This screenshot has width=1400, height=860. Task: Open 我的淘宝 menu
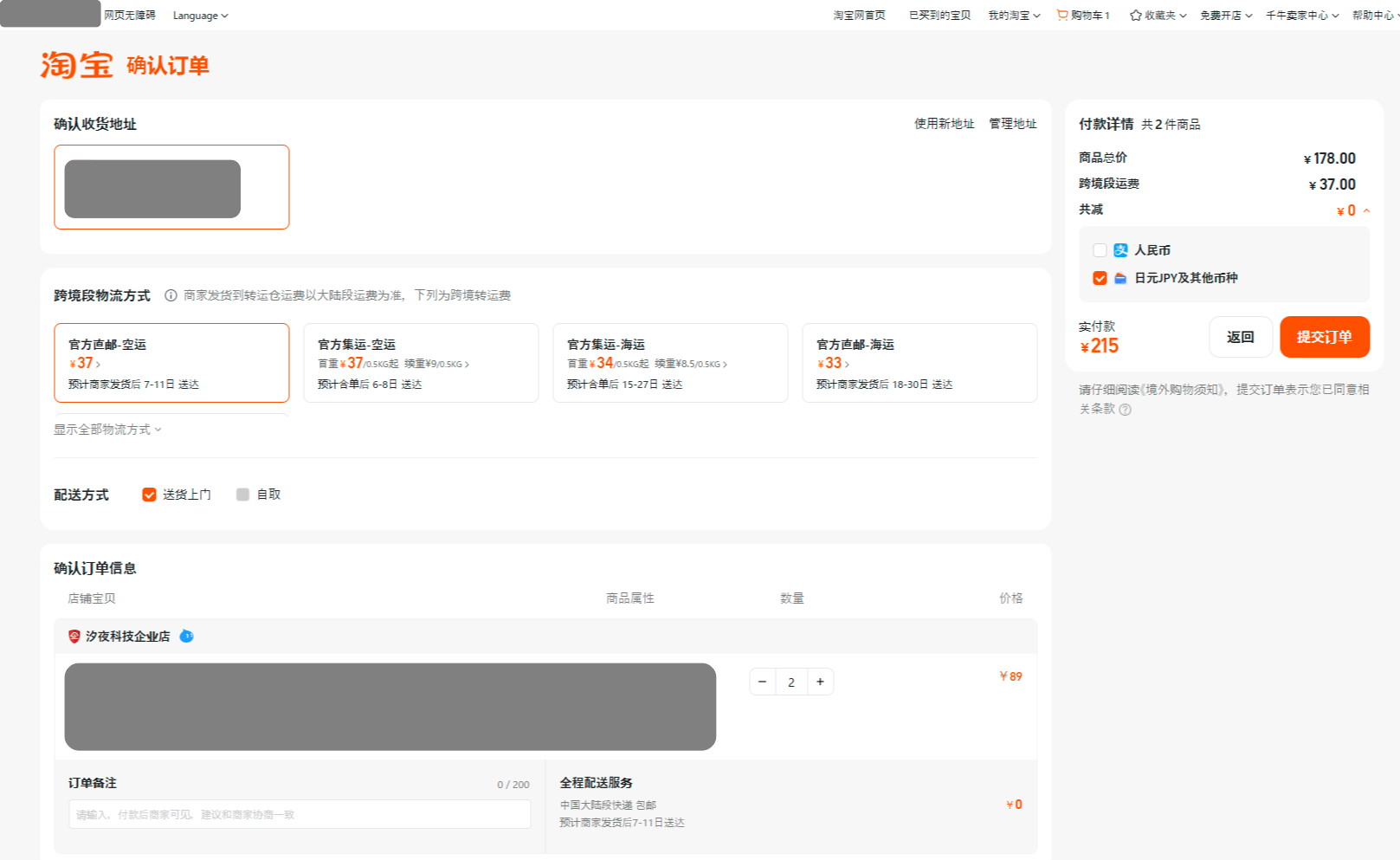pyautogui.click(x=1013, y=16)
